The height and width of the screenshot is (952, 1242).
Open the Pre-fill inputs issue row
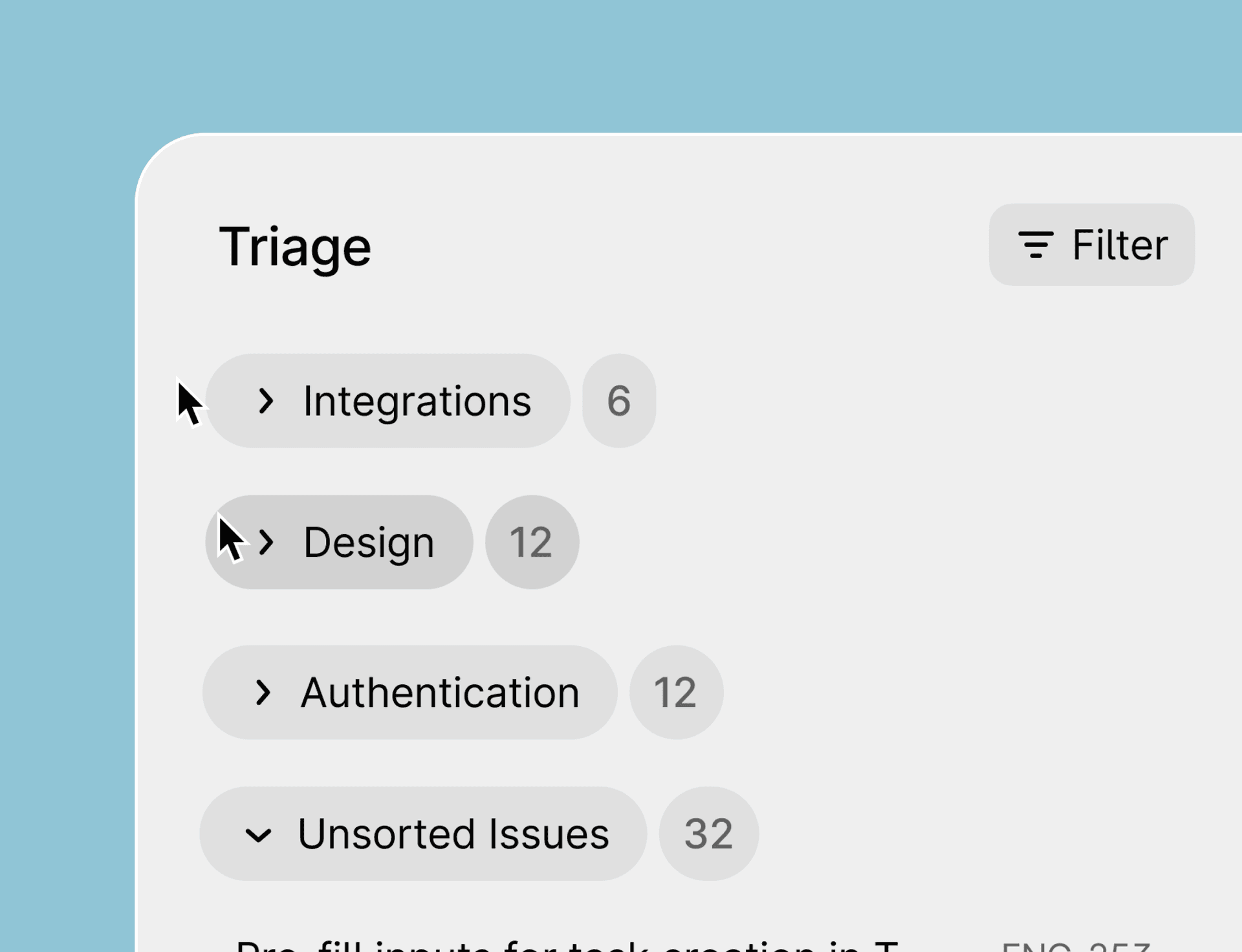click(x=567, y=946)
